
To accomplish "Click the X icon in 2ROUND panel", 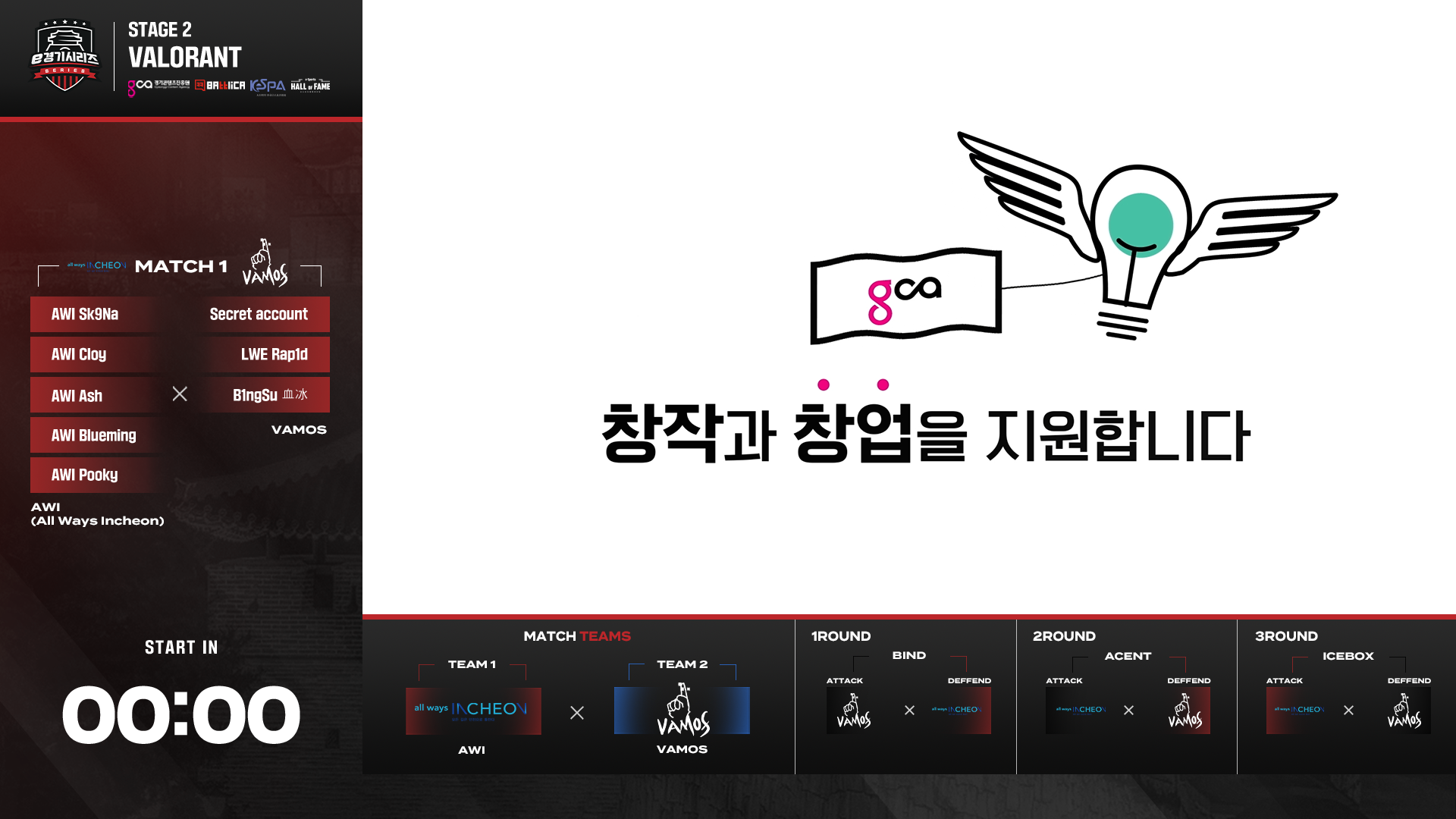I will click(1128, 711).
